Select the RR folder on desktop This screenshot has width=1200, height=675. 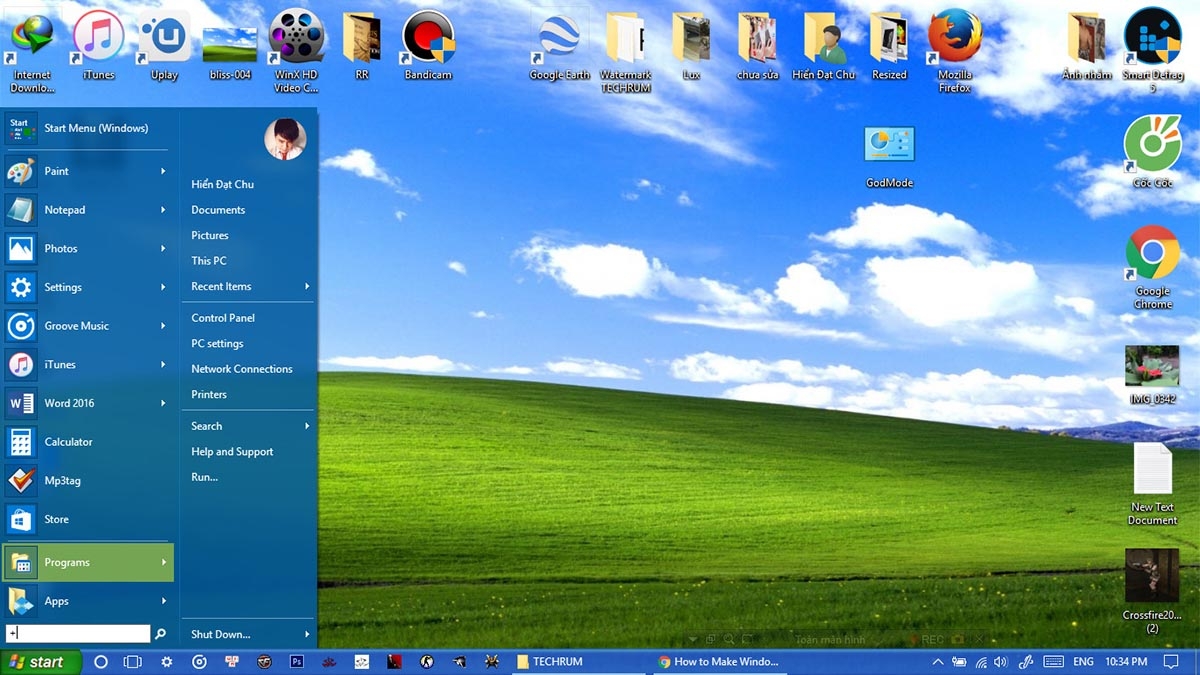pyautogui.click(x=362, y=44)
